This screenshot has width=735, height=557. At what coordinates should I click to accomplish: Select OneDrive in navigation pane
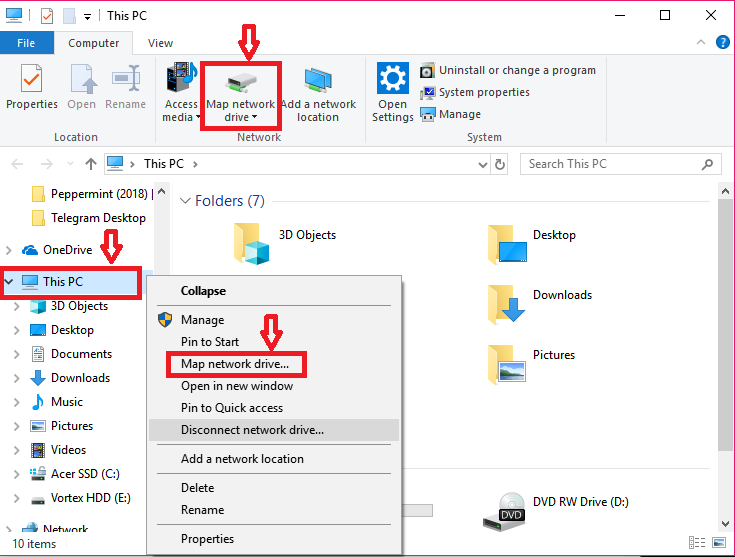pos(57,250)
